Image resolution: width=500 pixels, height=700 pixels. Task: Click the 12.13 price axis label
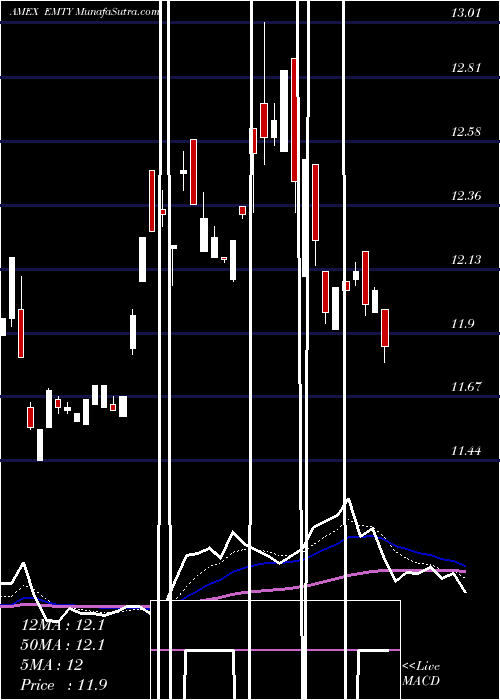coord(466,259)
